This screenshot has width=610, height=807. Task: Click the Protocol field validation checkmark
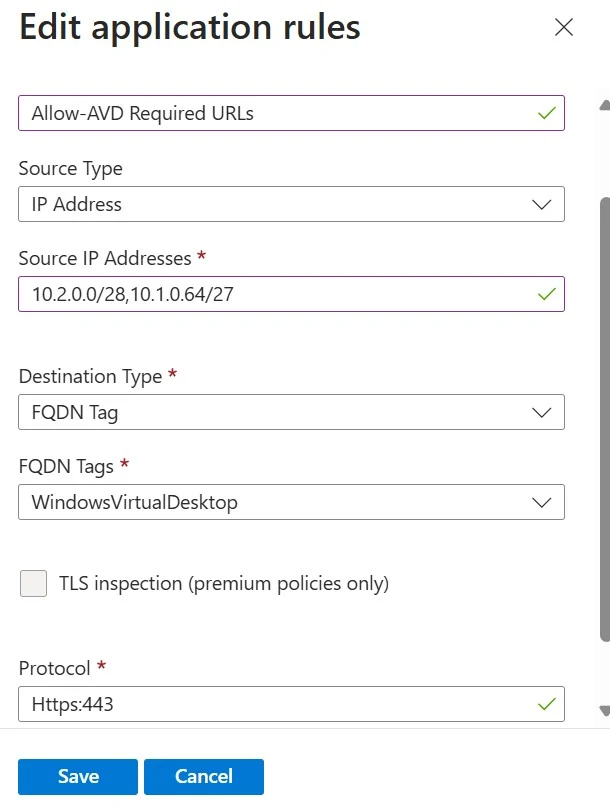(x=546, y=704)
